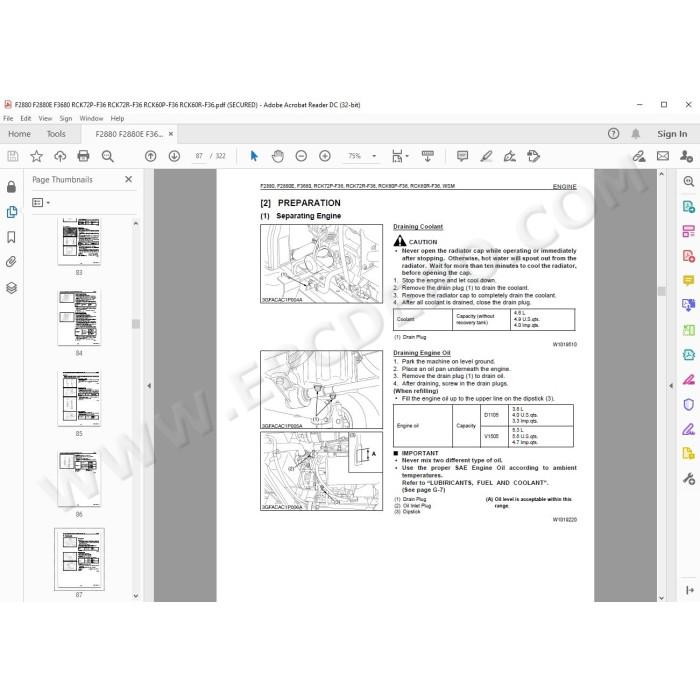Open the Create PDF tool

coord(688,256)
